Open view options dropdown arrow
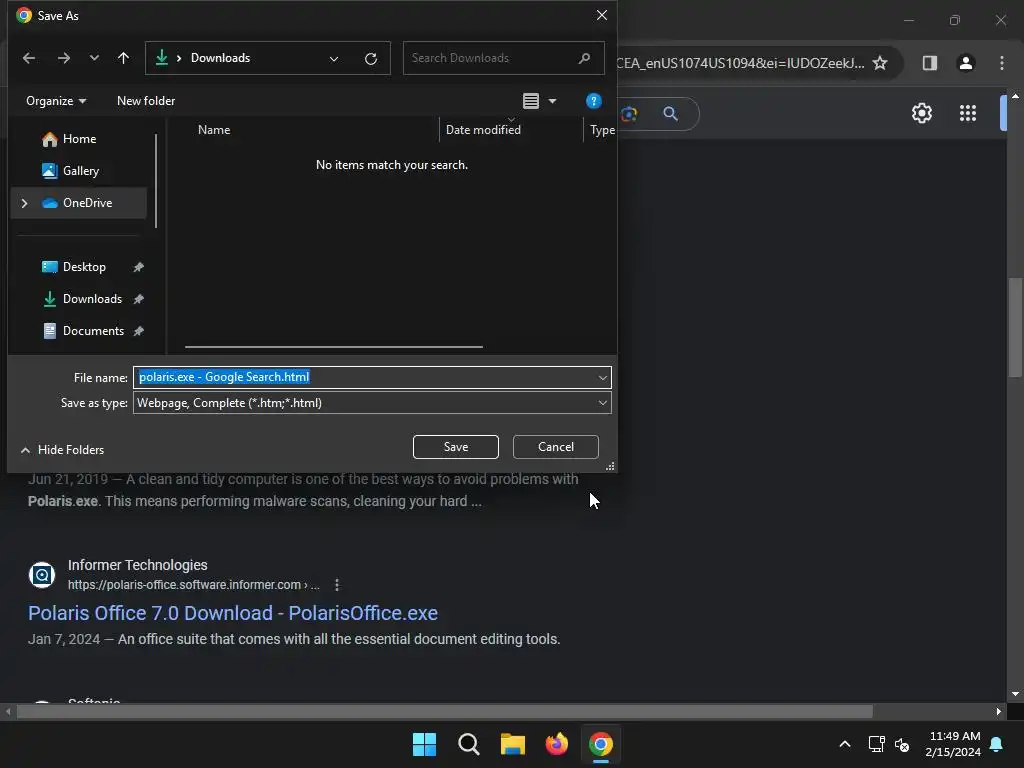The width and height of the screenshot is (1024, 768). click(552, 101)
